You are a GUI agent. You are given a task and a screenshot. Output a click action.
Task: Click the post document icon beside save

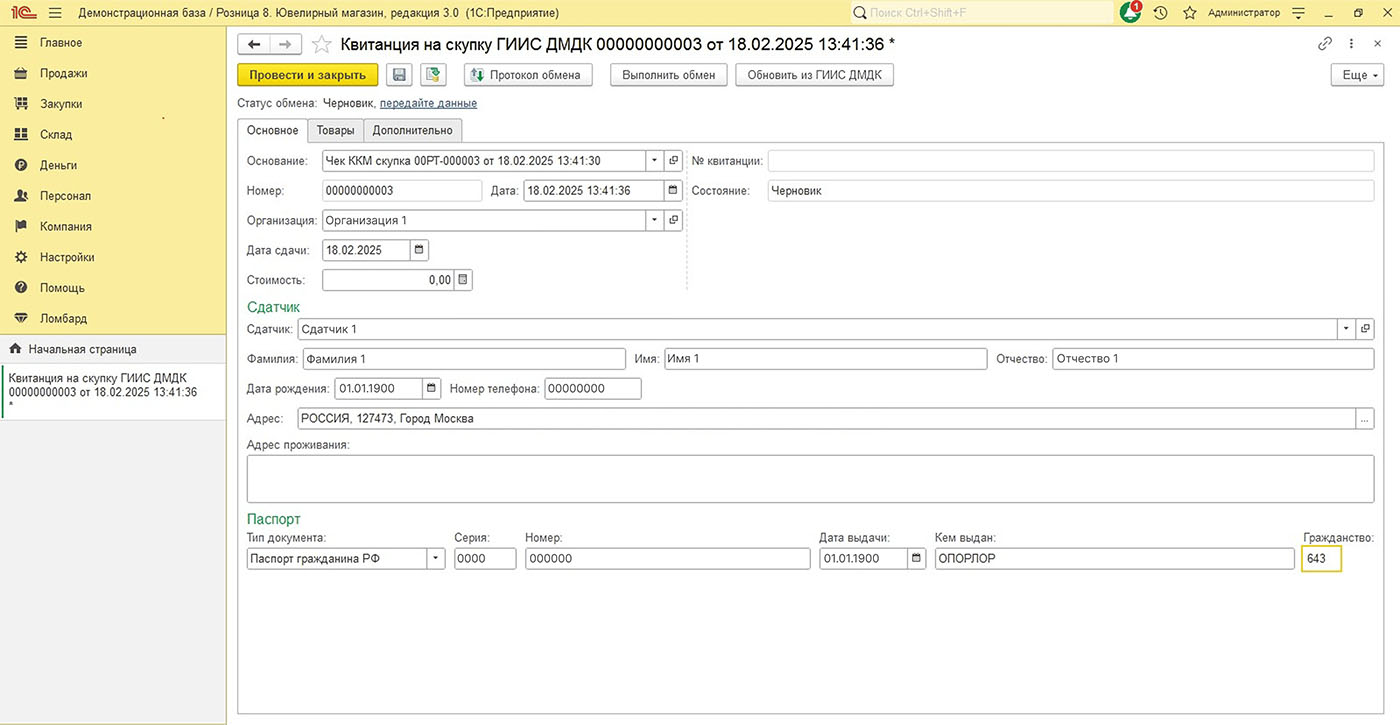point(433,75)
